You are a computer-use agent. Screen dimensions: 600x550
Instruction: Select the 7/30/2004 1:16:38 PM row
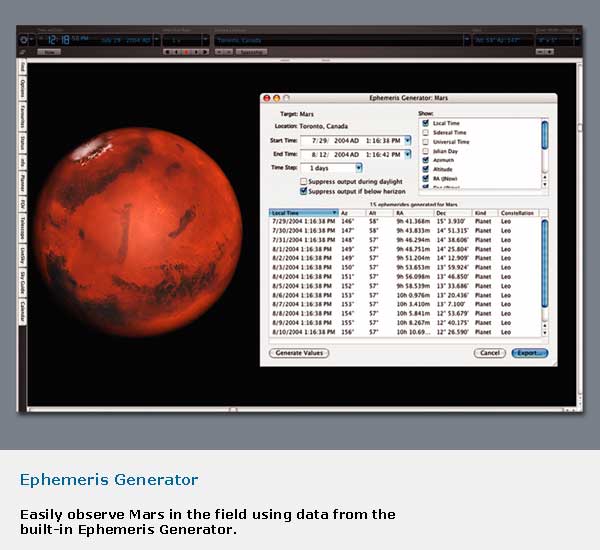(x=405, y=230)
